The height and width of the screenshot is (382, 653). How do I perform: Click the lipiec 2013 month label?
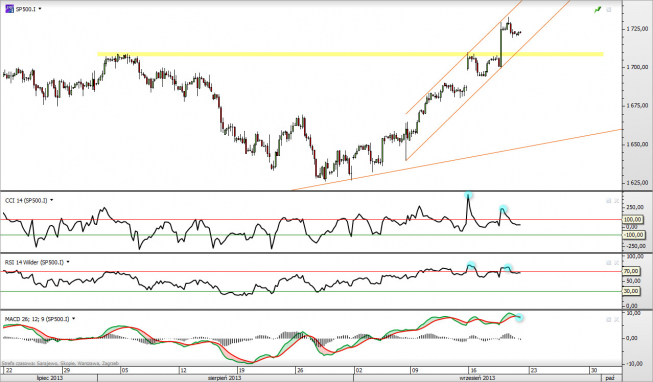pos(50,378)
